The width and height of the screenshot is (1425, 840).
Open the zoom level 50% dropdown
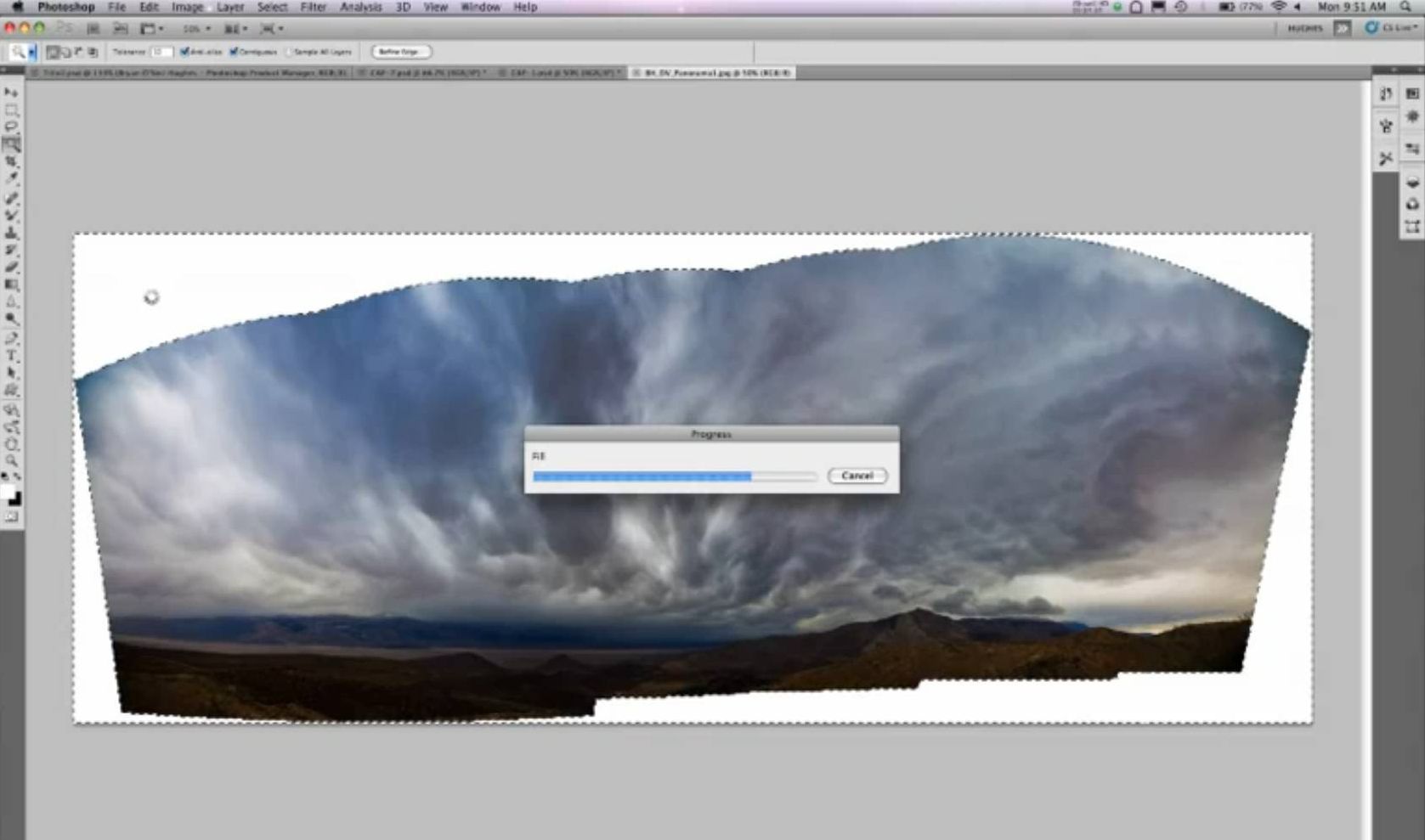pyautogui.click(x=196, y=29)
